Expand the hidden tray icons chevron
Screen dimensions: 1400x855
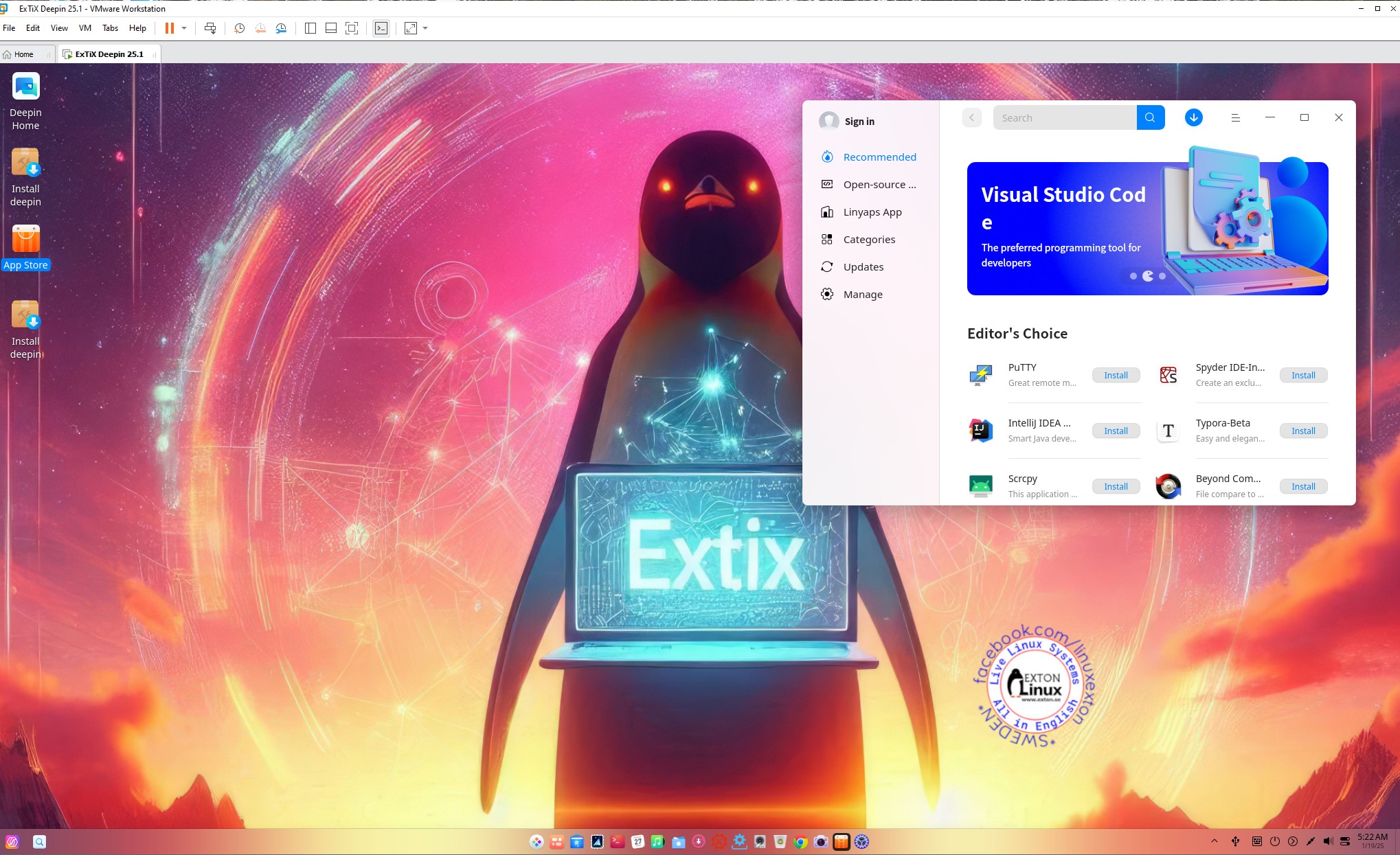(x=1214, y=841)
